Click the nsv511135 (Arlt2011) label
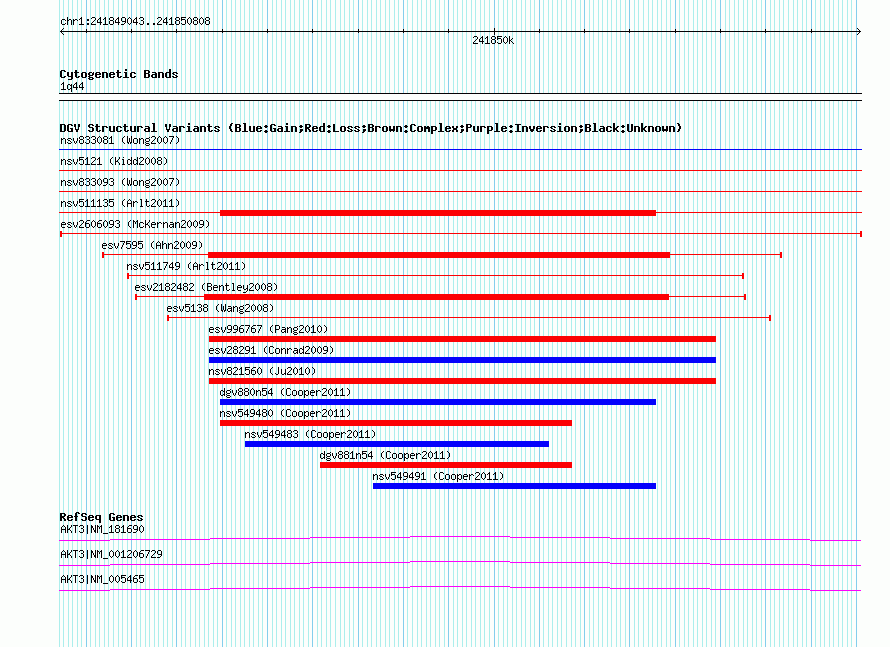This screenshot has height=647, width=890. pyautogui.click(x=120, y=203)
